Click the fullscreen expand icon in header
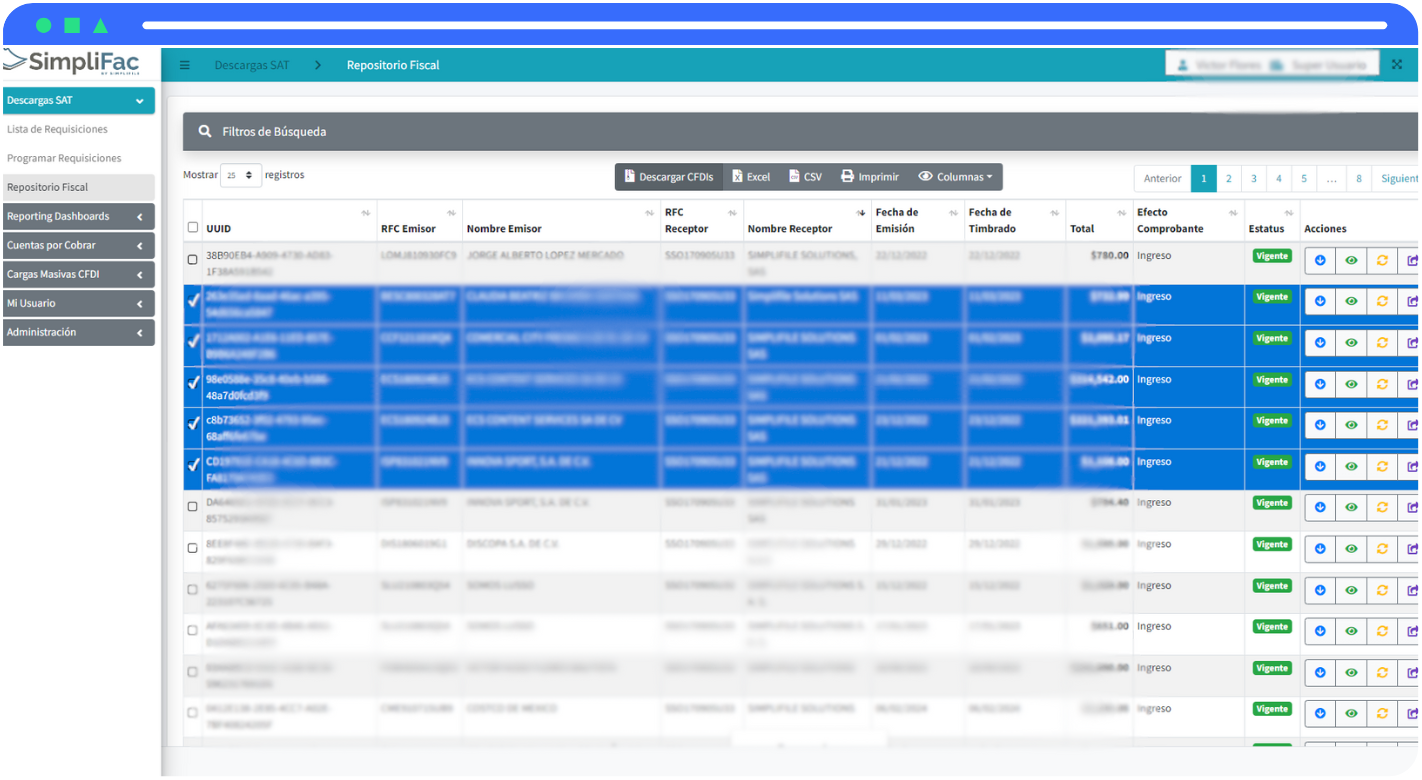 pos(1398,65)
